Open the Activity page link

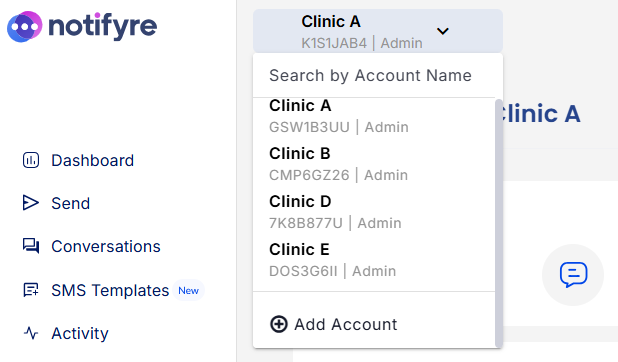[x=80, y=334]
